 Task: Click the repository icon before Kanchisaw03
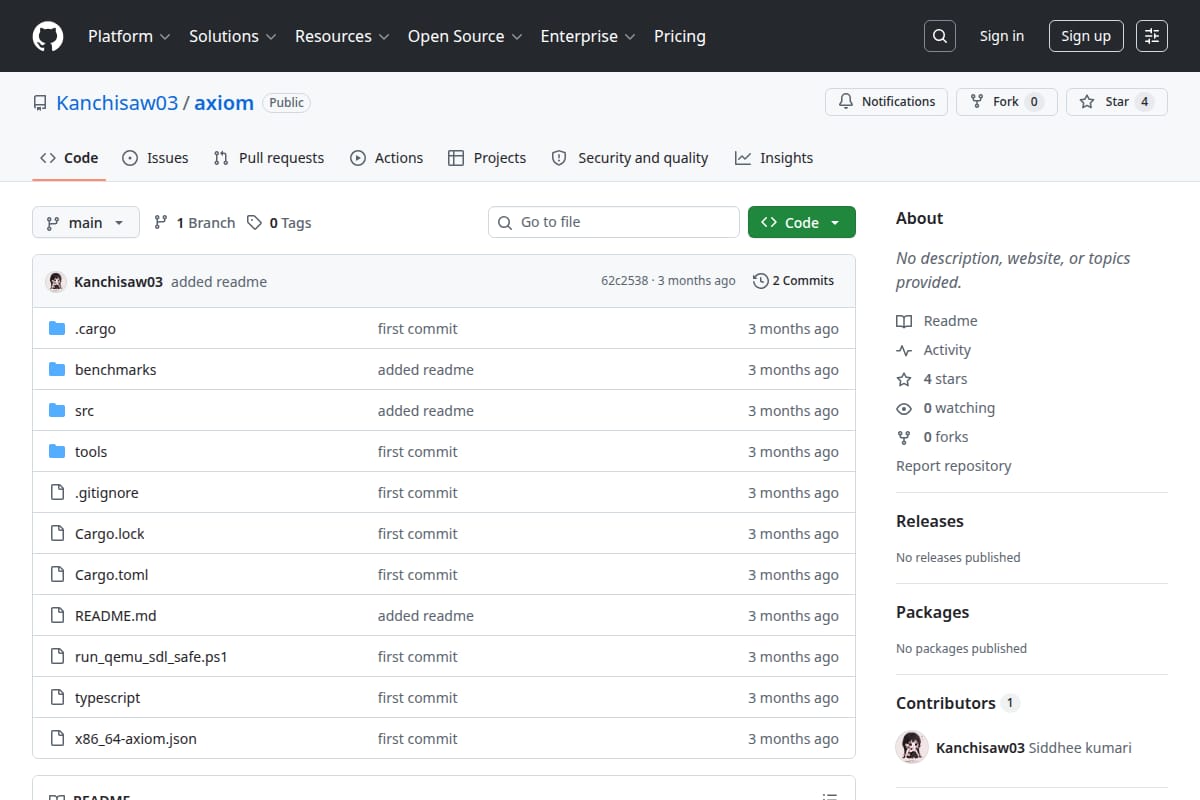coord(40,103)
